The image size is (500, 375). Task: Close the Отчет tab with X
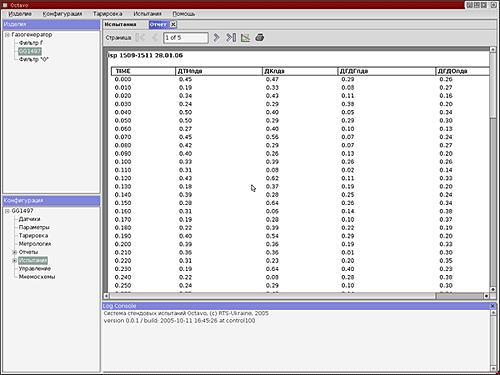[x=173, y=24]
